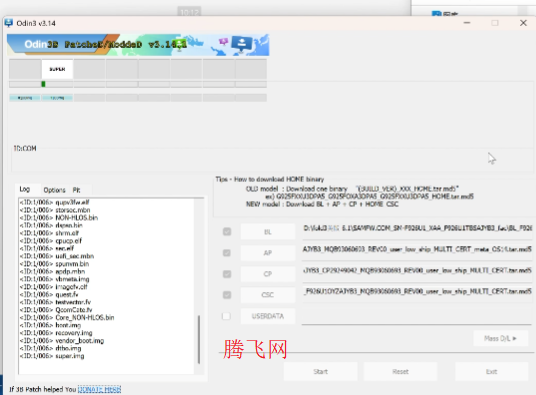
Task: Click the SUPER status slot box
Action: [57, 69]
